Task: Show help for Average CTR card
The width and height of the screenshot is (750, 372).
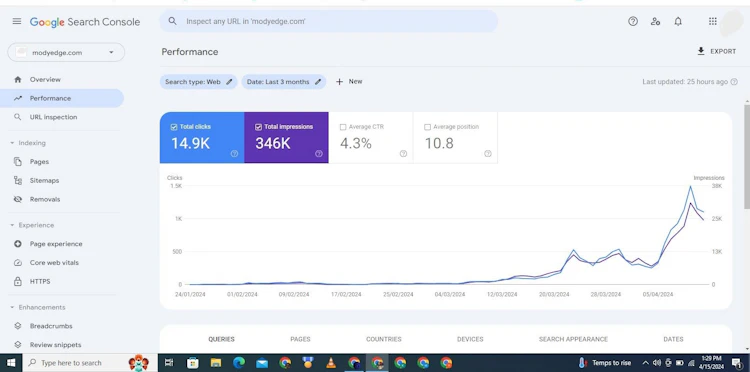Action: [x=403, y=153]
